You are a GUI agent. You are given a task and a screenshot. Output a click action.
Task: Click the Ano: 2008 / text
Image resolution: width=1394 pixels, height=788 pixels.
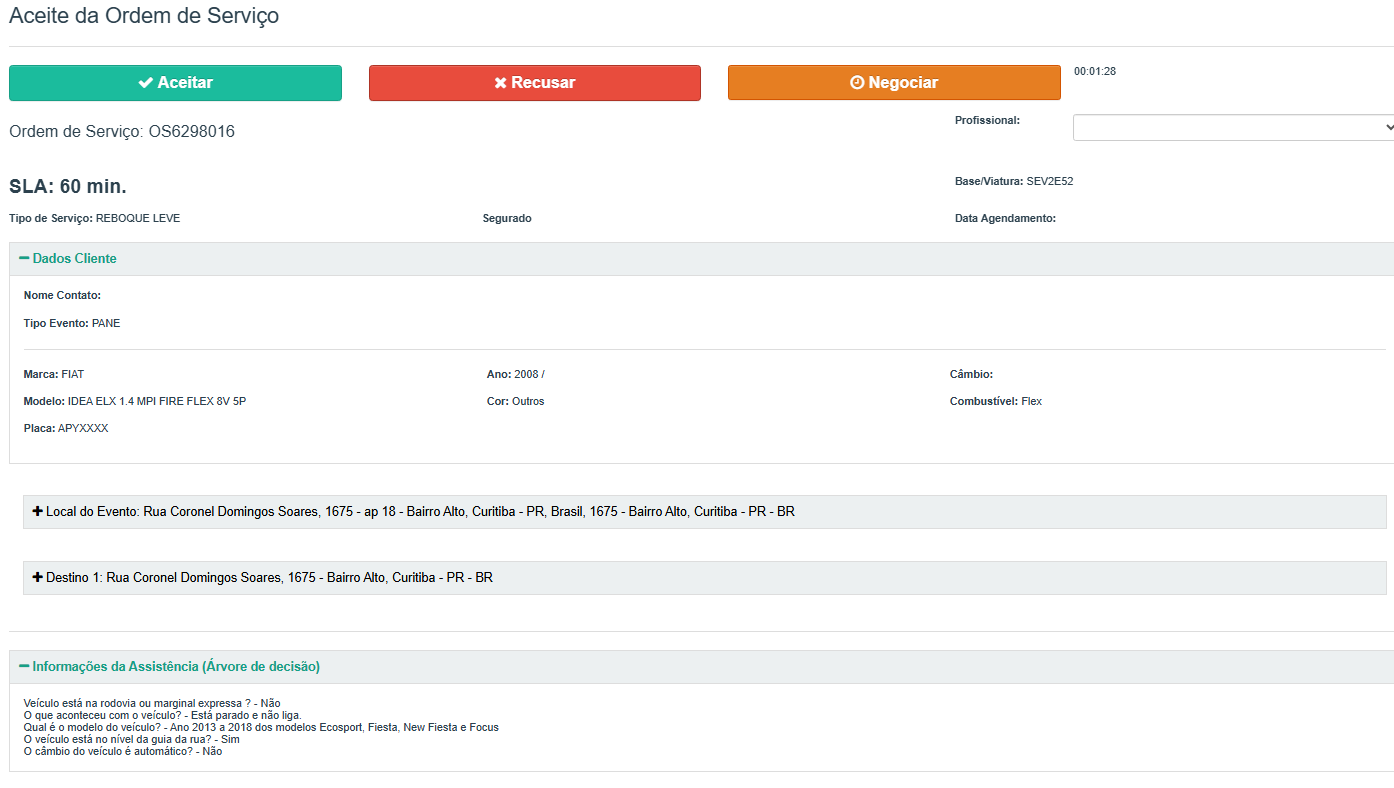pyautogui.click(x=516, y=374)
